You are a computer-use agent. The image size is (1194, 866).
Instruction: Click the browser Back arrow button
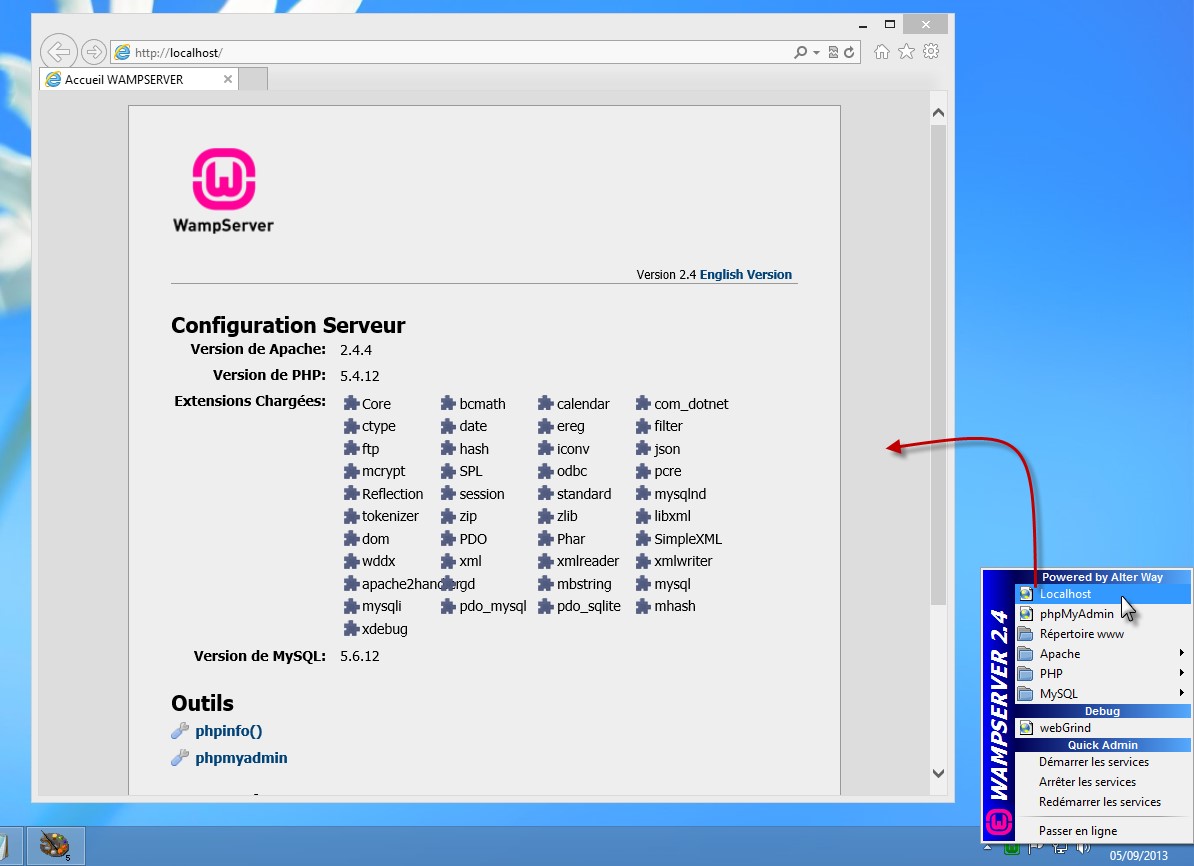(59, 52)
